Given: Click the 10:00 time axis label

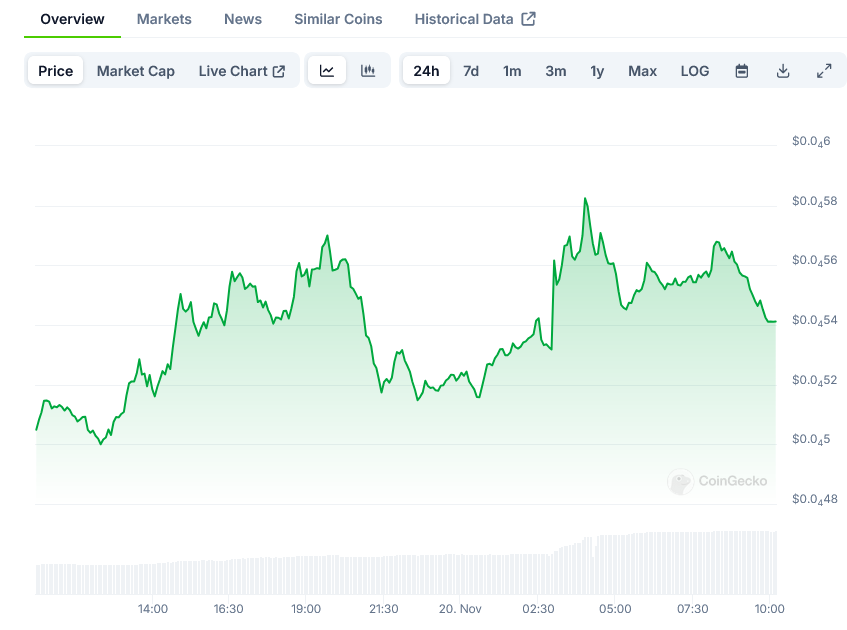Looking at the screenshot, I should [769, 609].
